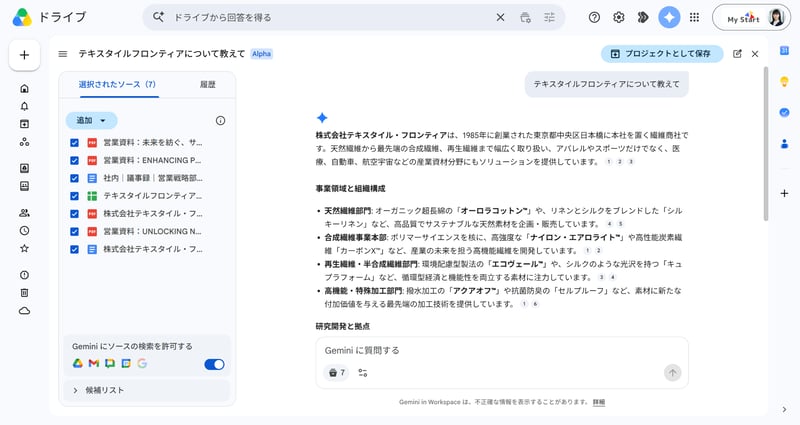Open the Google apps grid
Viewport: 800px width, 425px height.
[x=694, y=17]
